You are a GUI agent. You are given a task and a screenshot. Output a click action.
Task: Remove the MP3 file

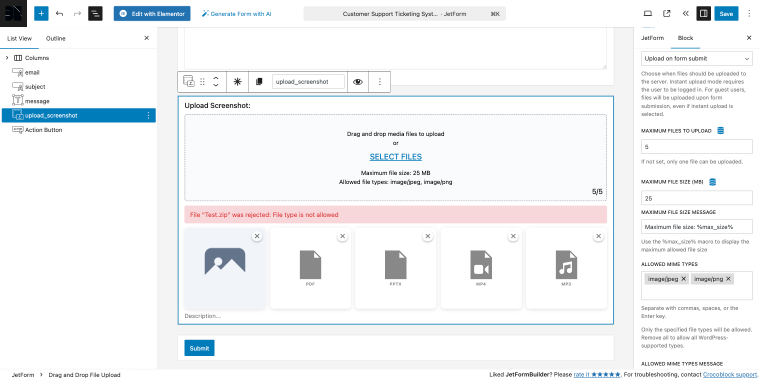point(599,236)
